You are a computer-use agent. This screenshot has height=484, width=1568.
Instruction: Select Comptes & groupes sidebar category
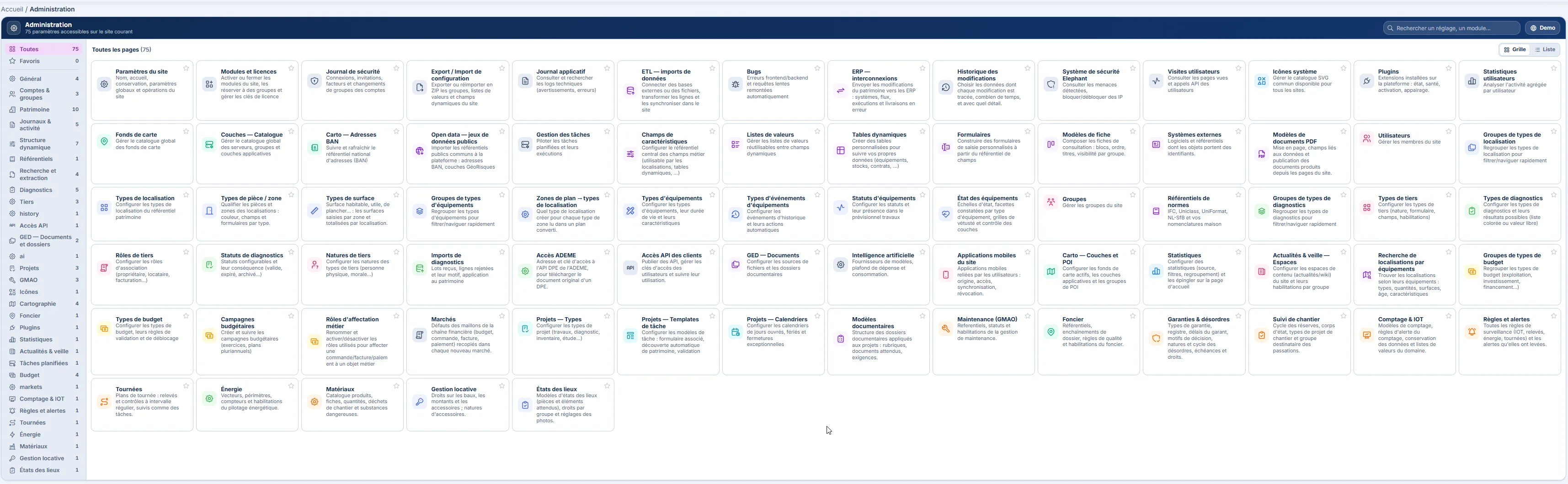click(x=44, y=94)
